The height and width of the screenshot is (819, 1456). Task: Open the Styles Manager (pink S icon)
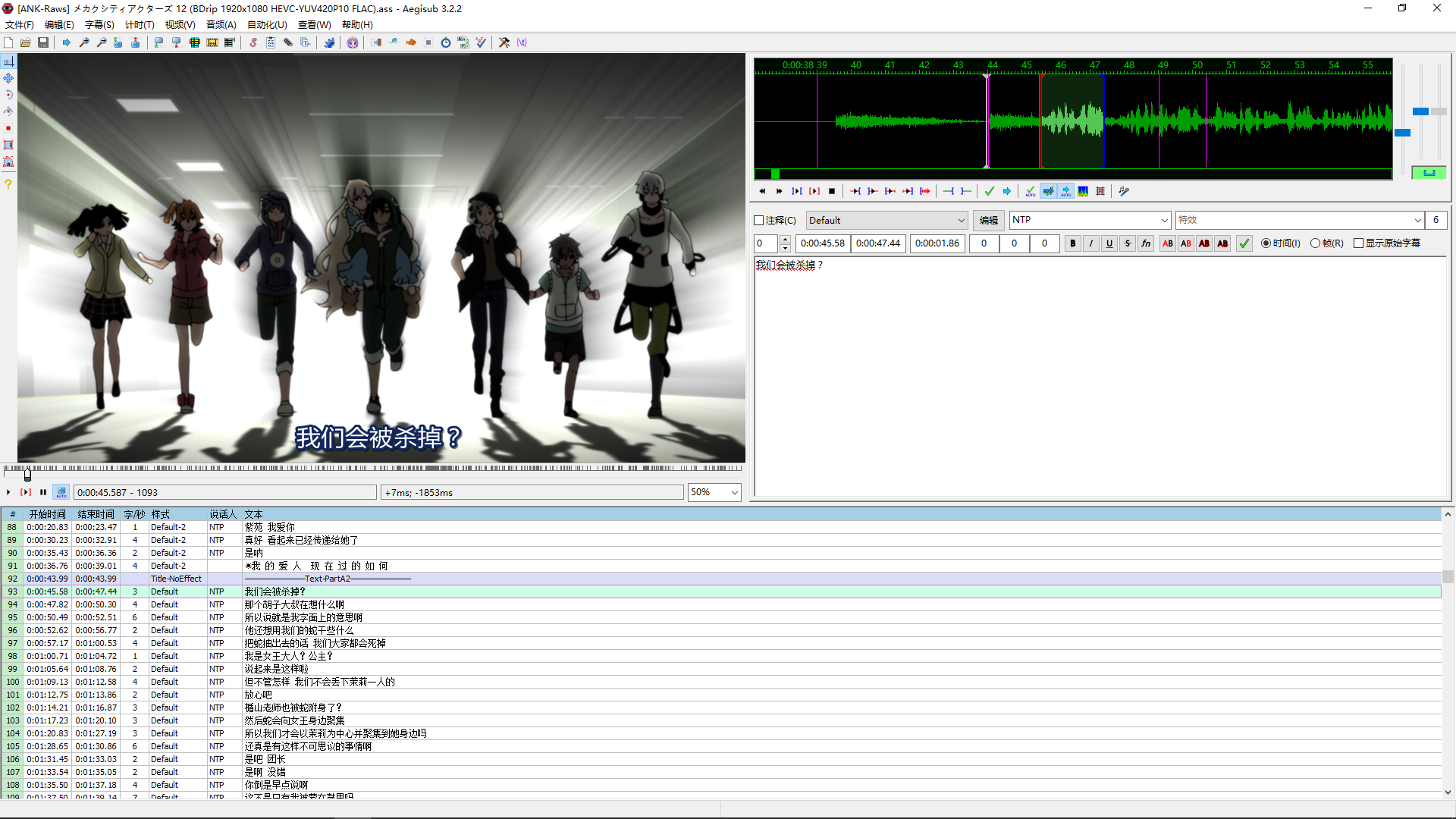[x=253, y=42]
